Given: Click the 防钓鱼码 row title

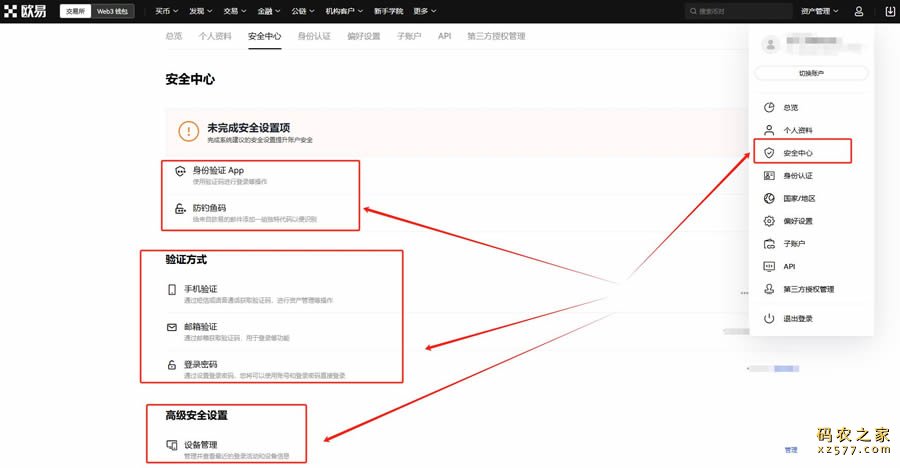Looking at the screenshot, I should pos(209,208).
